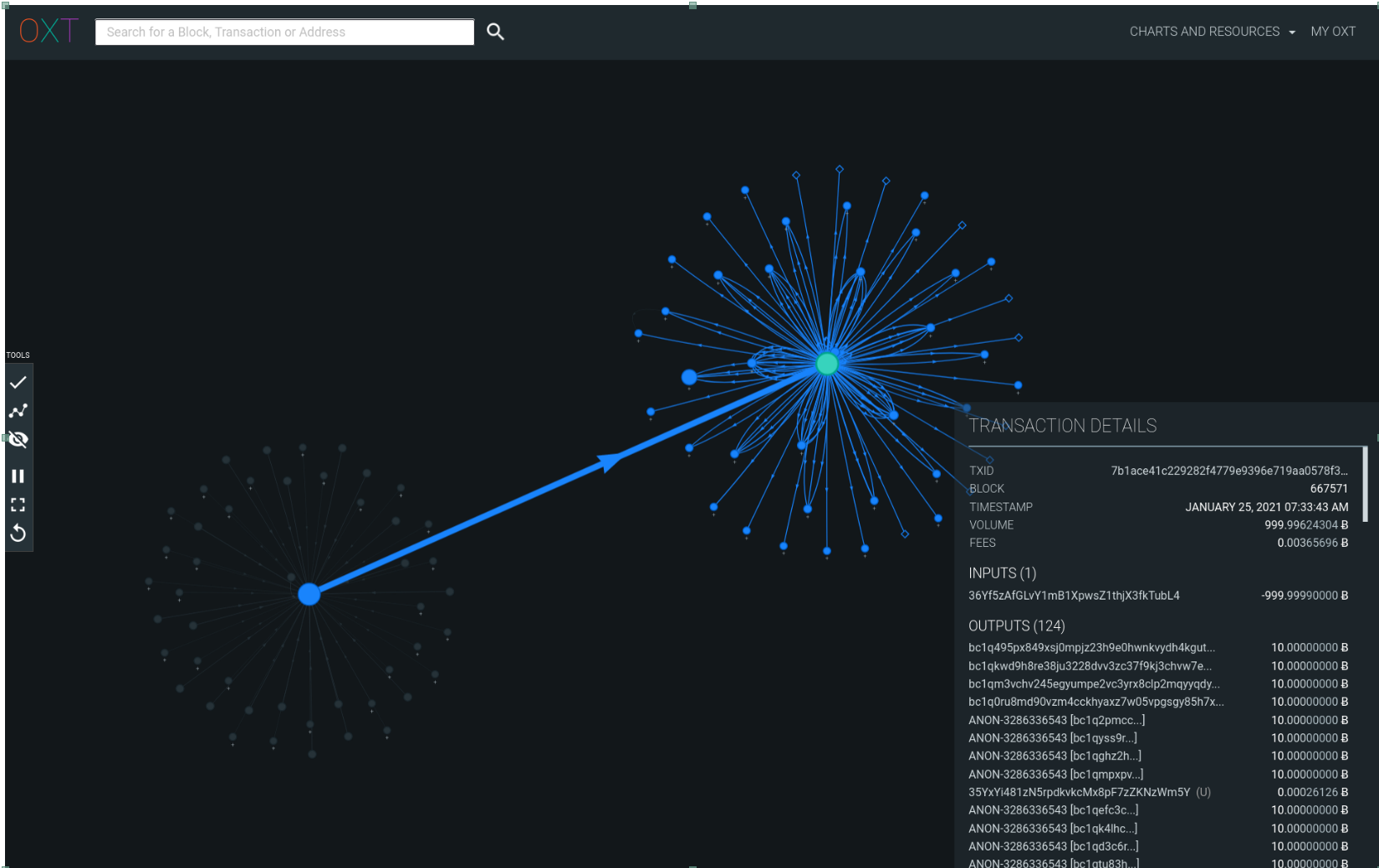Image resolution: width=1379 pixels, height=868 pixels.
Task: Pause the graph animation
Action: click(x=18, y=476)
